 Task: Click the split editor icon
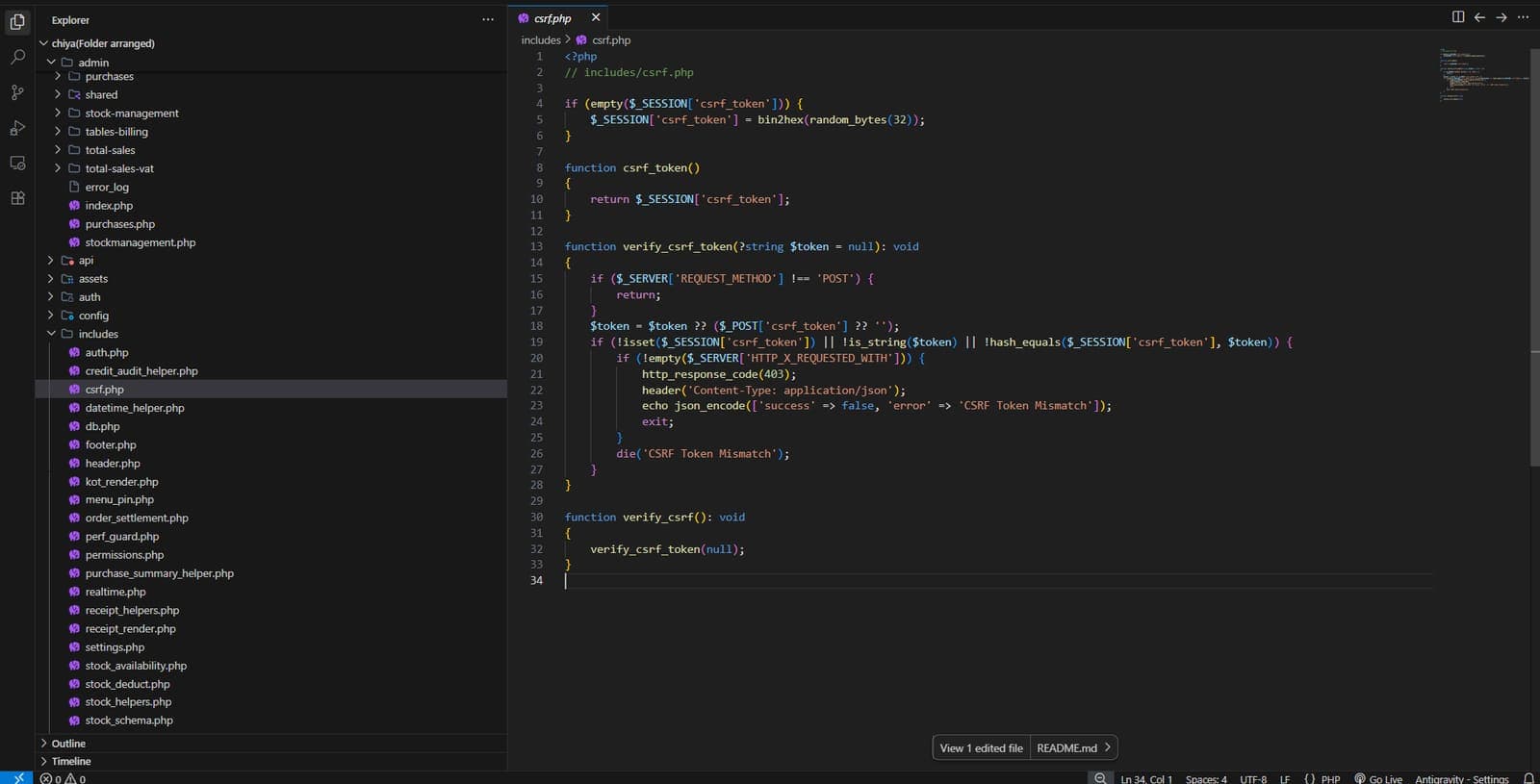1458,17
